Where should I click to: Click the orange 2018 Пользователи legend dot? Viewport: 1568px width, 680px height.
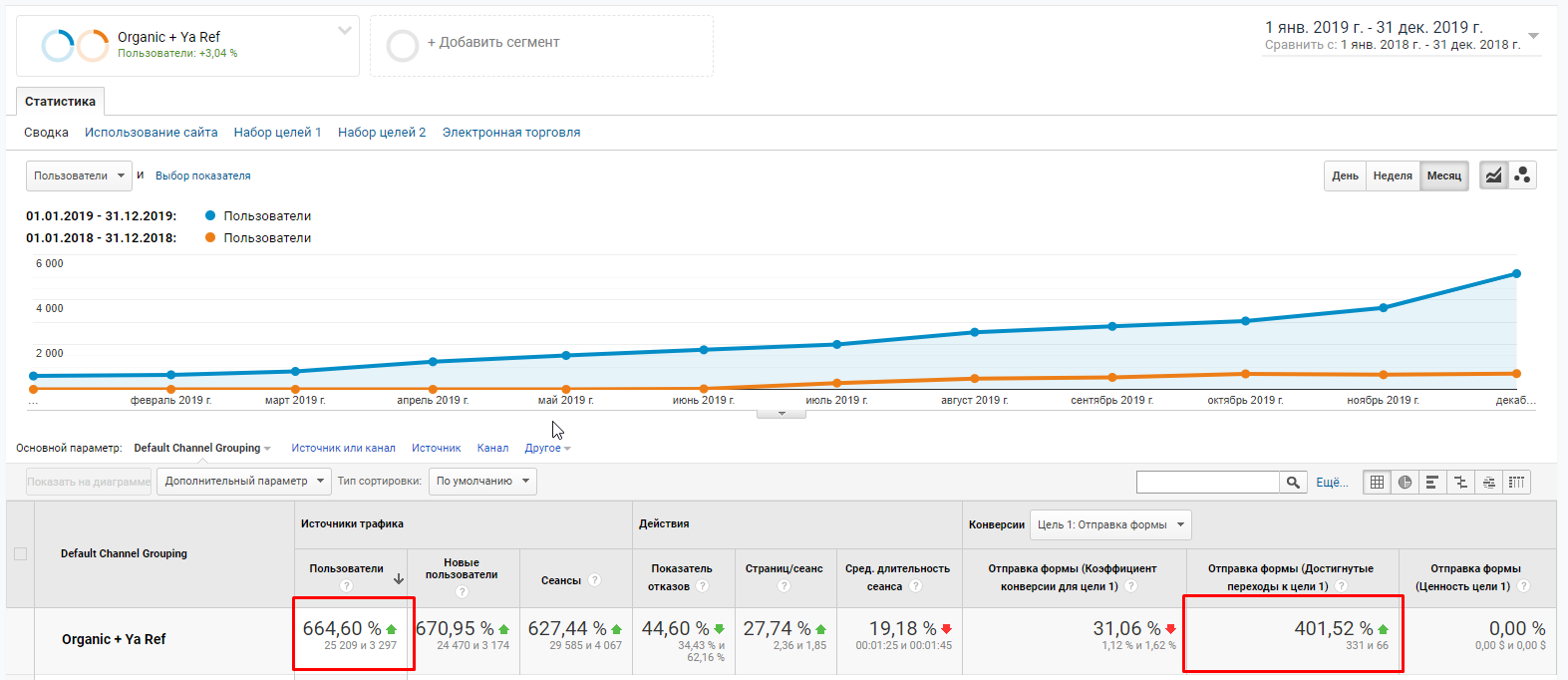click(210, 237)
